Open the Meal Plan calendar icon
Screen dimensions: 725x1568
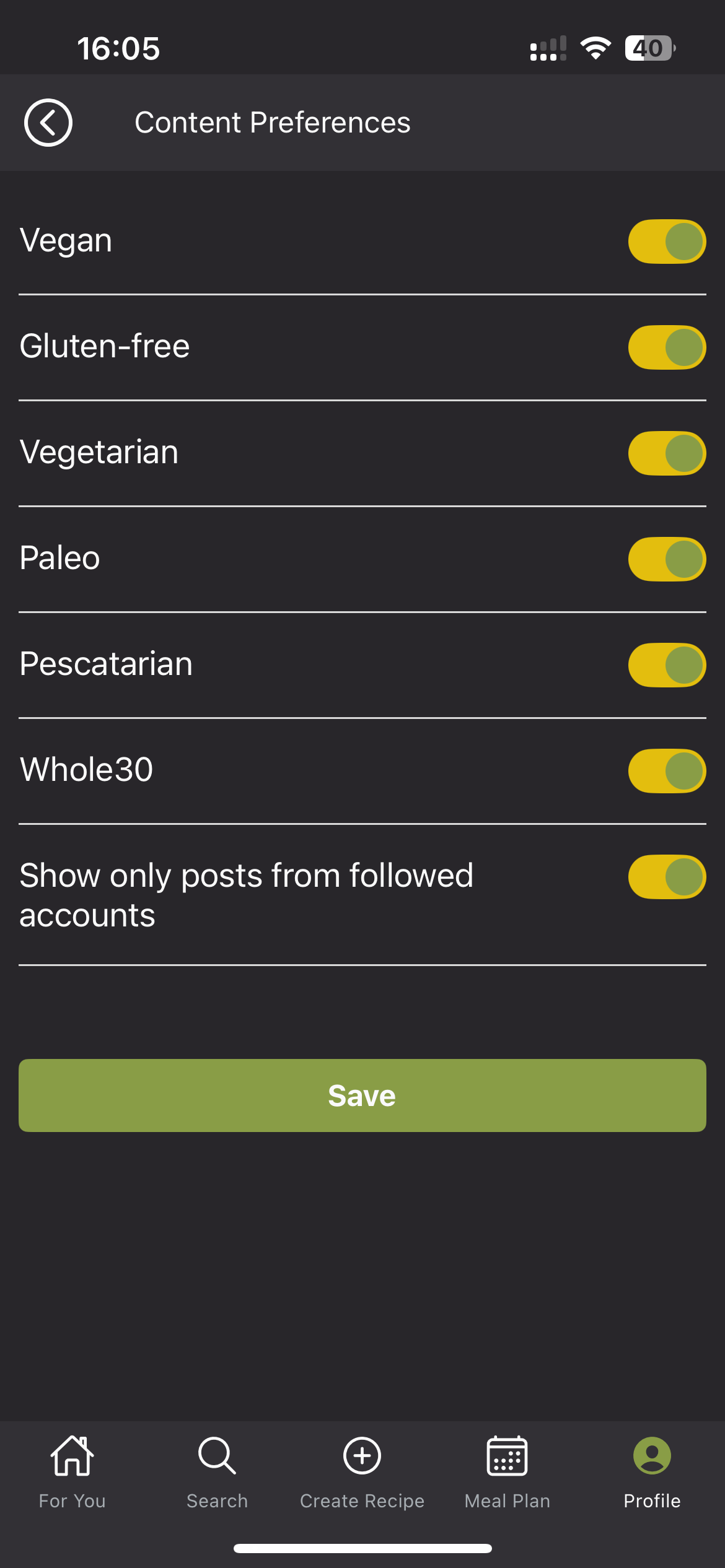507,1455
